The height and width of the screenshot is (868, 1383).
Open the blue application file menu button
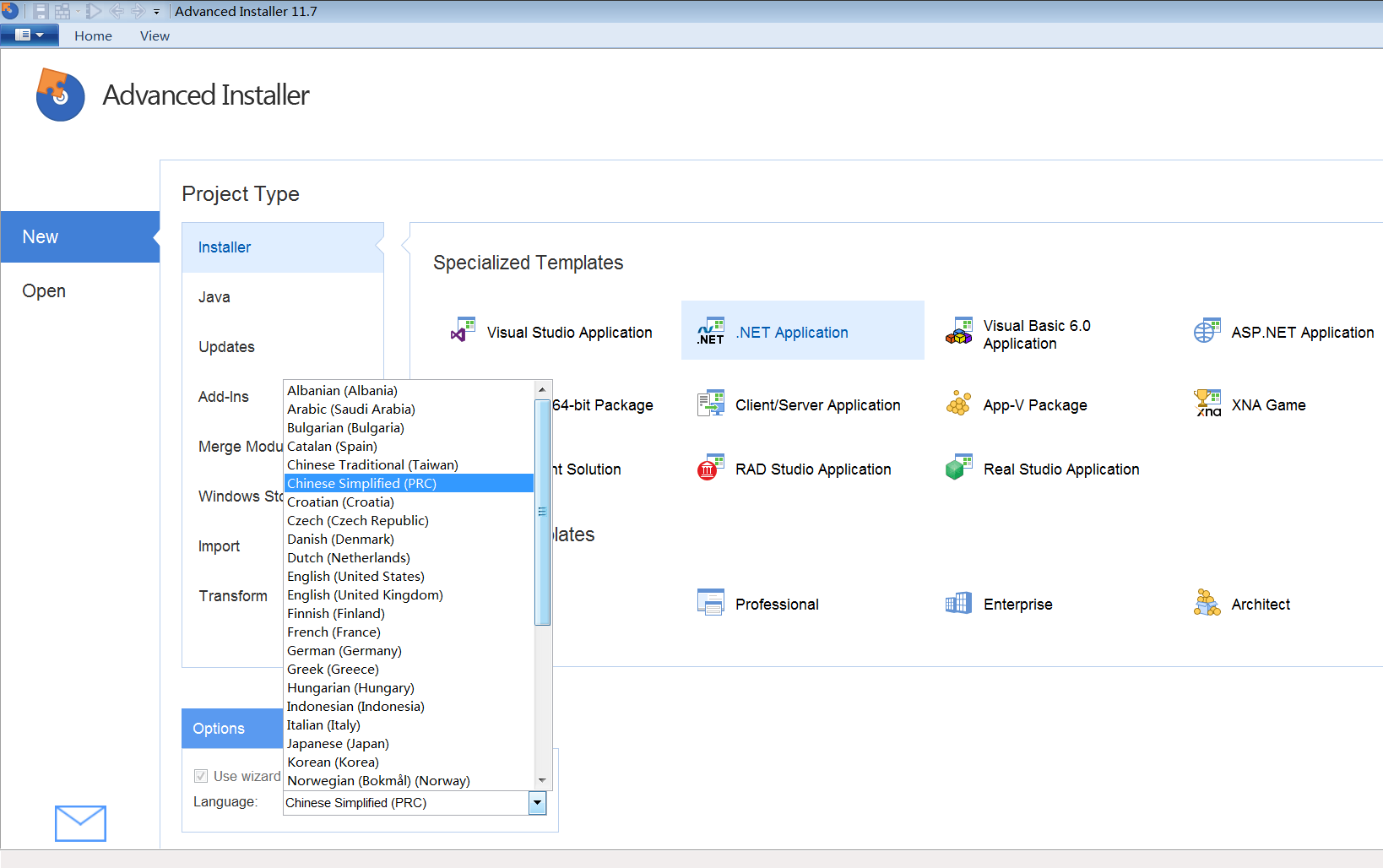point(30,35)
